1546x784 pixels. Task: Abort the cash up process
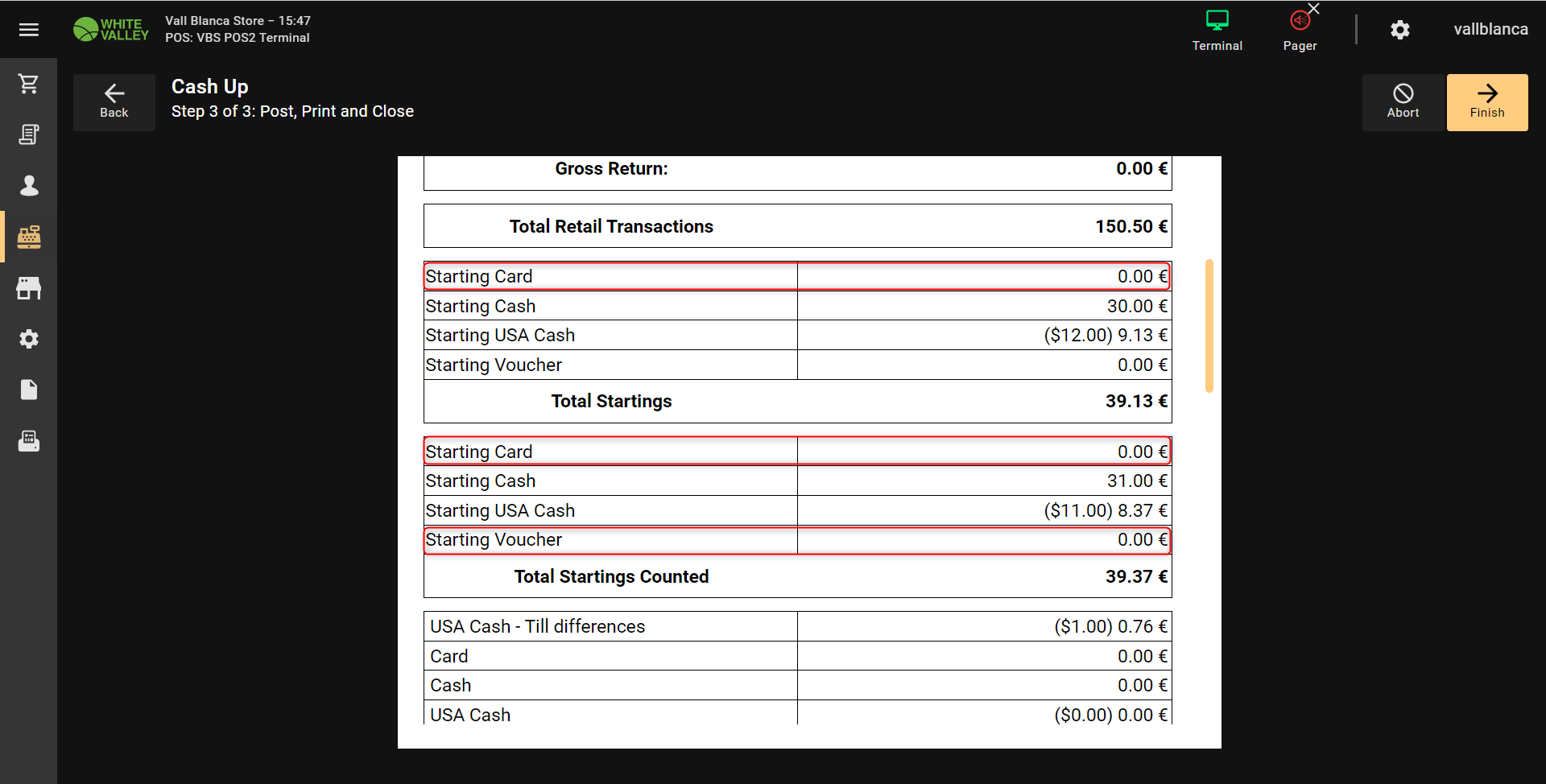click(1403, 102)
